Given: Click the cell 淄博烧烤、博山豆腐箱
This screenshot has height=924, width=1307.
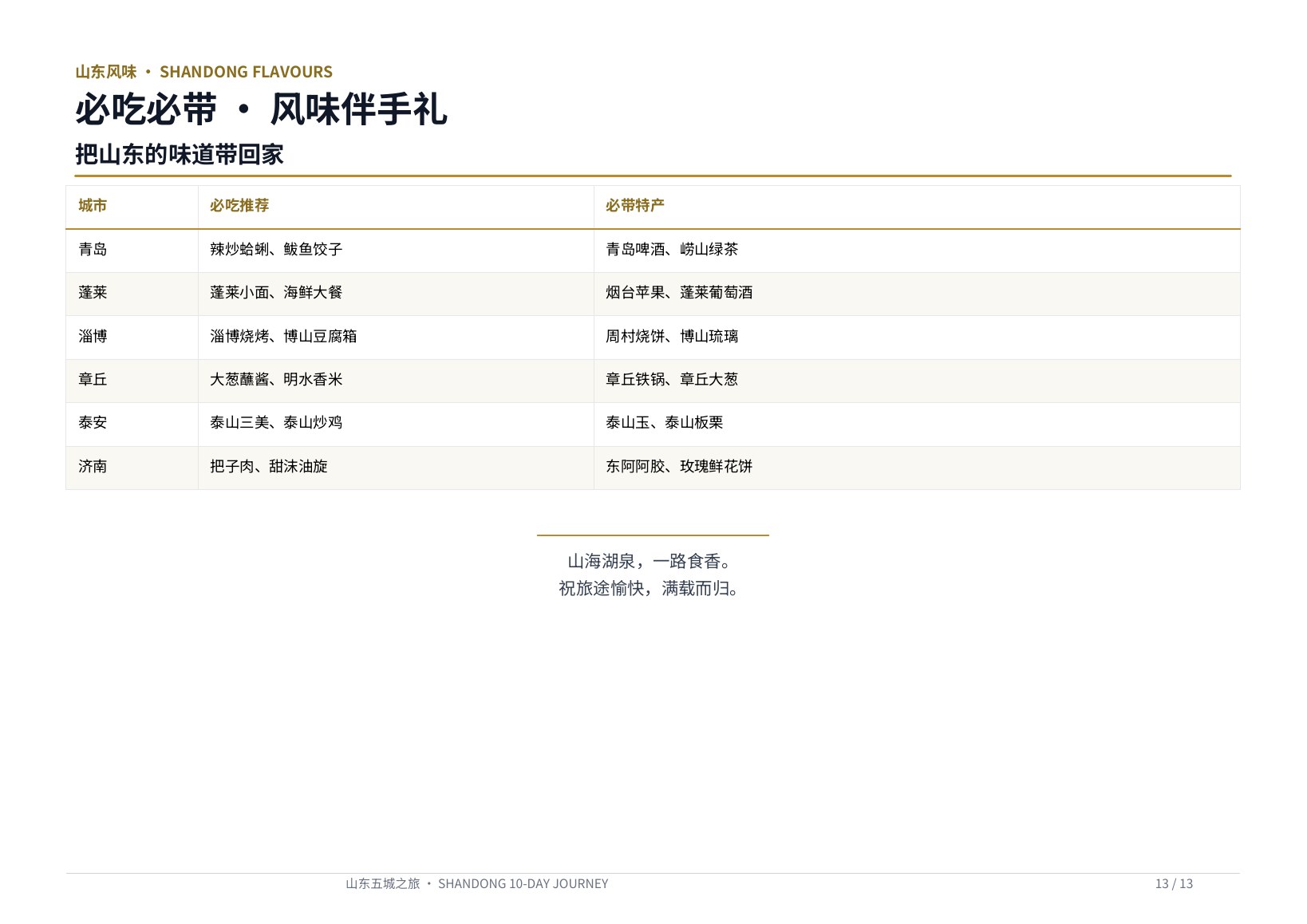Looking at the screenshot, I should click(396, 337).
